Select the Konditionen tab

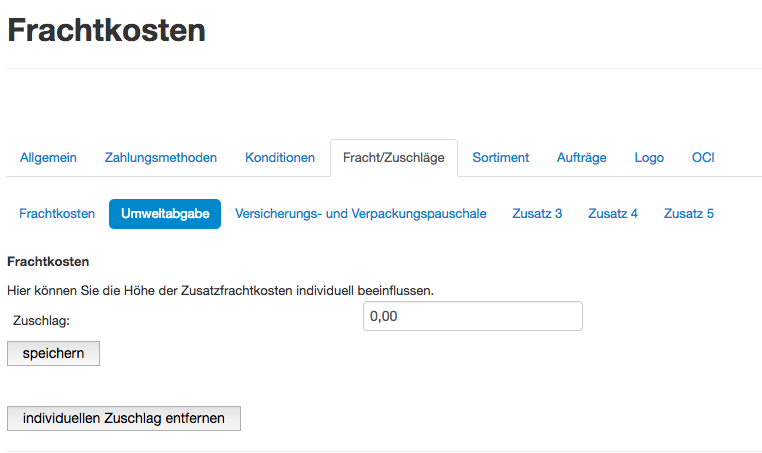coord(280,158)
